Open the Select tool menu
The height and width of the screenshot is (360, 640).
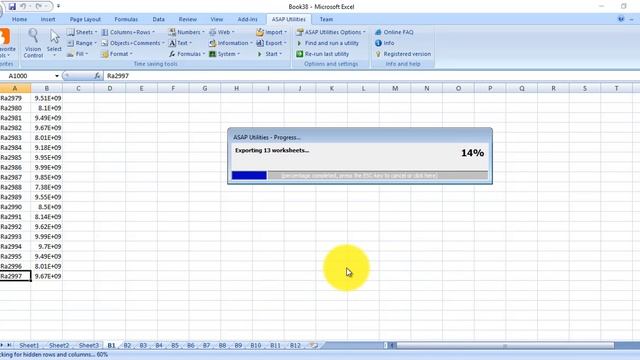(54, 43)
